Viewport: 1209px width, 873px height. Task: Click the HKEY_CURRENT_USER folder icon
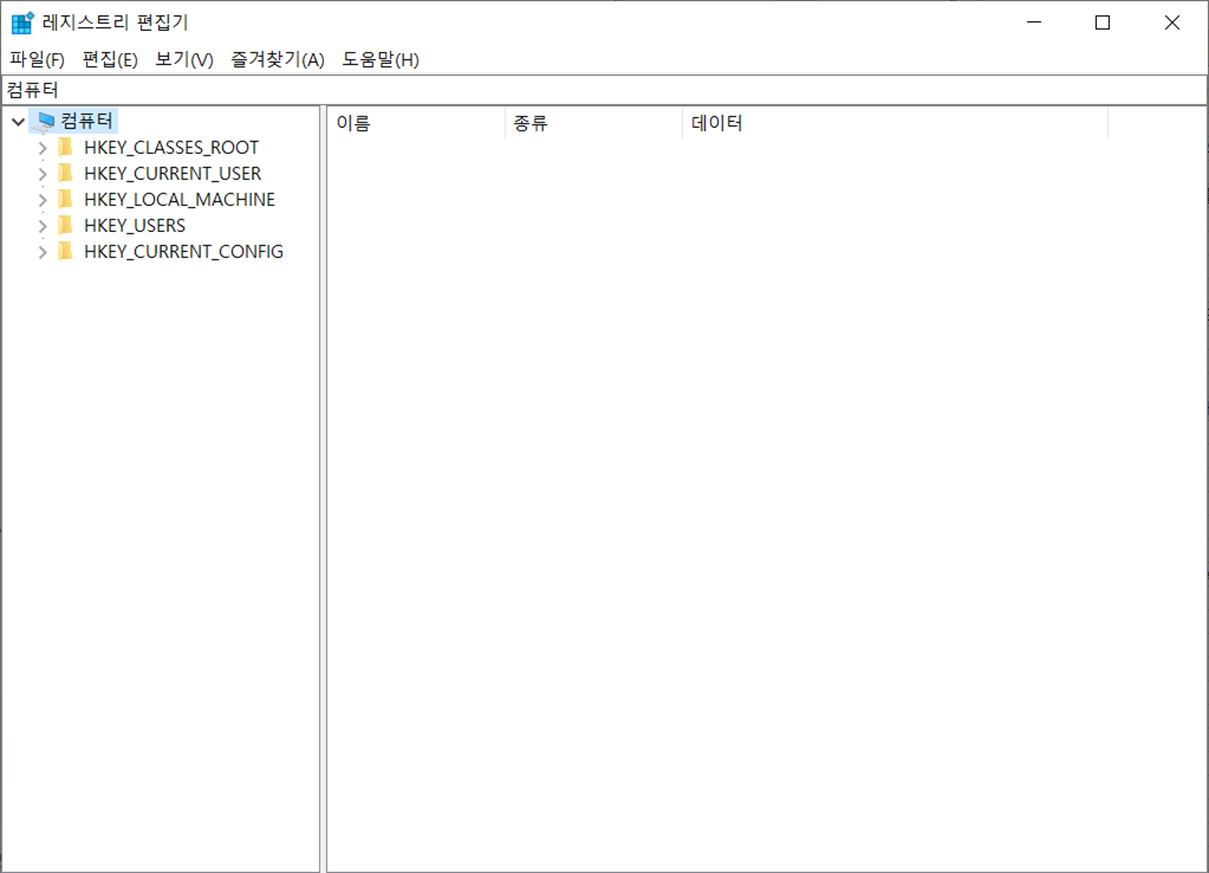[65, 173]
